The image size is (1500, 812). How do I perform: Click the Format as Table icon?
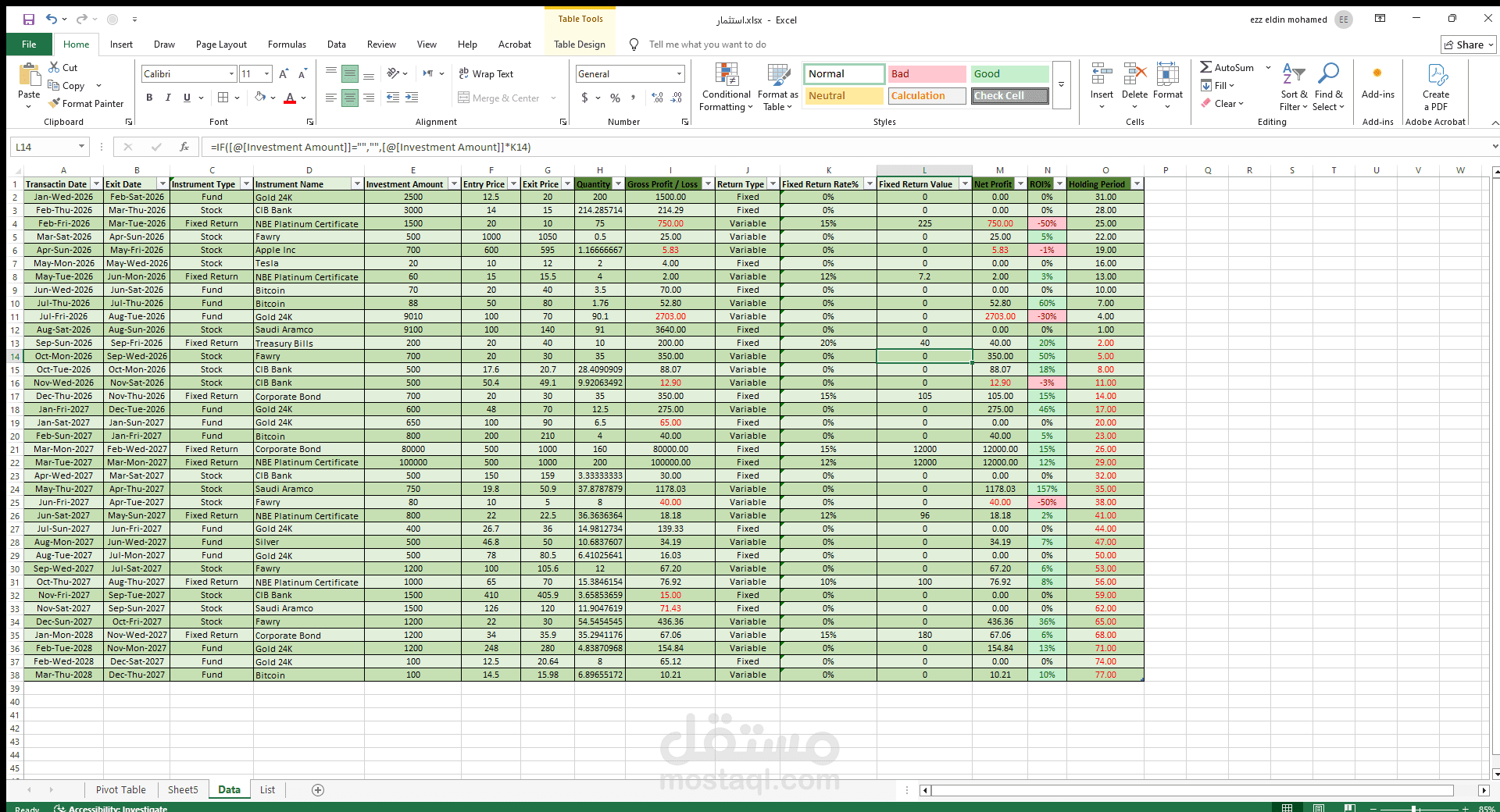click(x=777, y=86)
